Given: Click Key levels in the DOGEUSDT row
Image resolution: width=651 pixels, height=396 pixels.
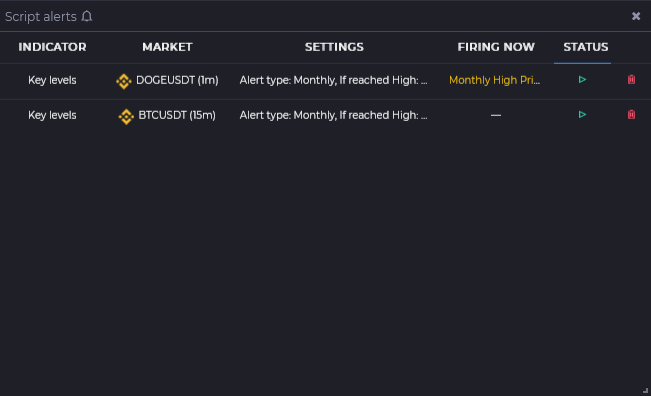Looking at the screenshot, I should click(x=52, y=80).
